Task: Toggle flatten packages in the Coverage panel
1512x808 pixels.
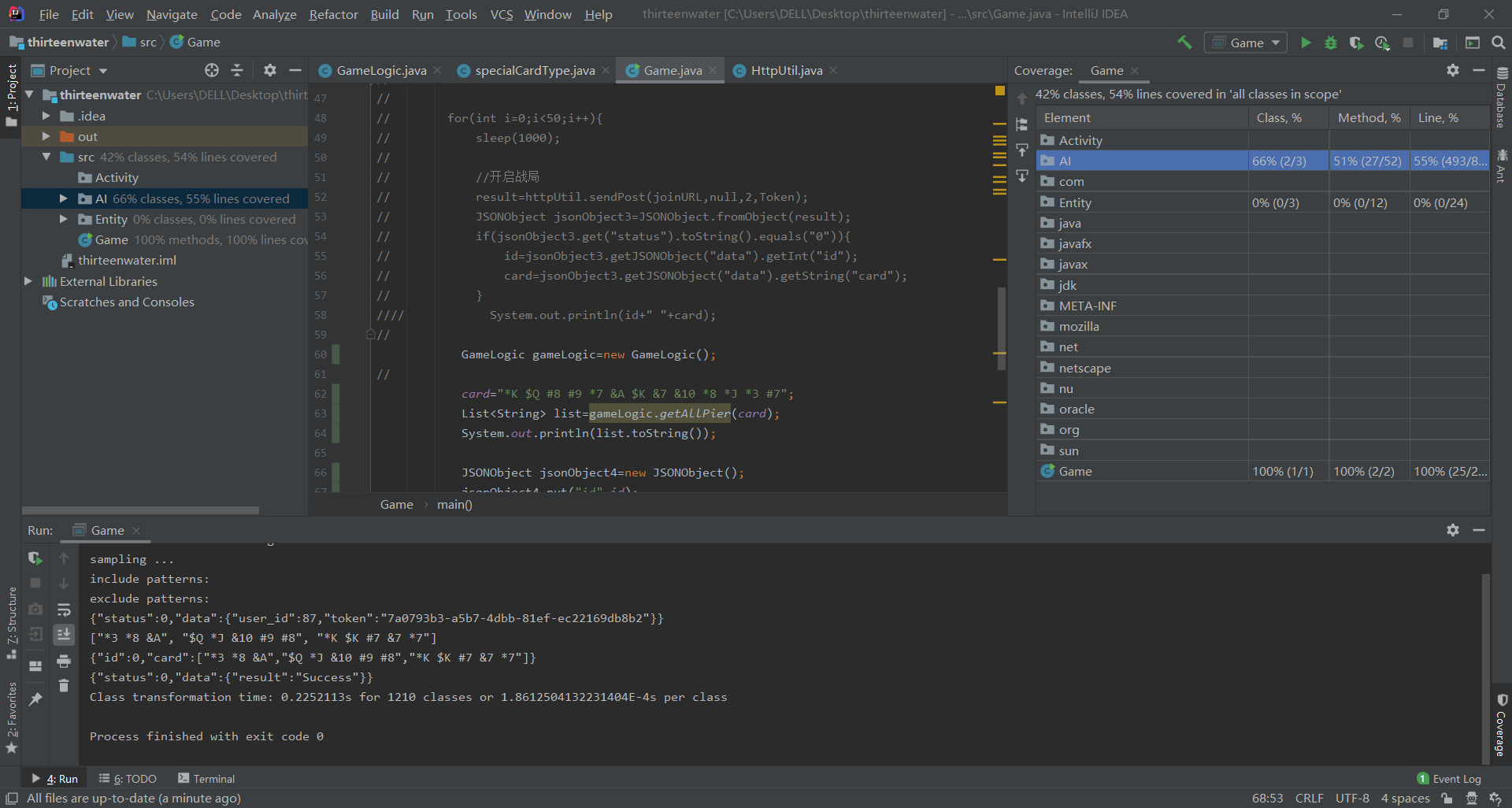Action: click(1022, 124)
